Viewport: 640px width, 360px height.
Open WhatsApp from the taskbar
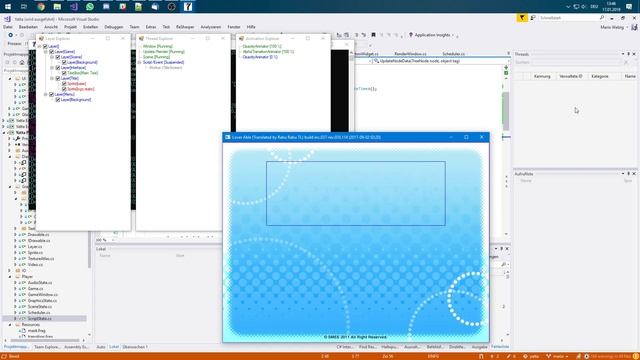pyautogui.click(x=90, y=7)
